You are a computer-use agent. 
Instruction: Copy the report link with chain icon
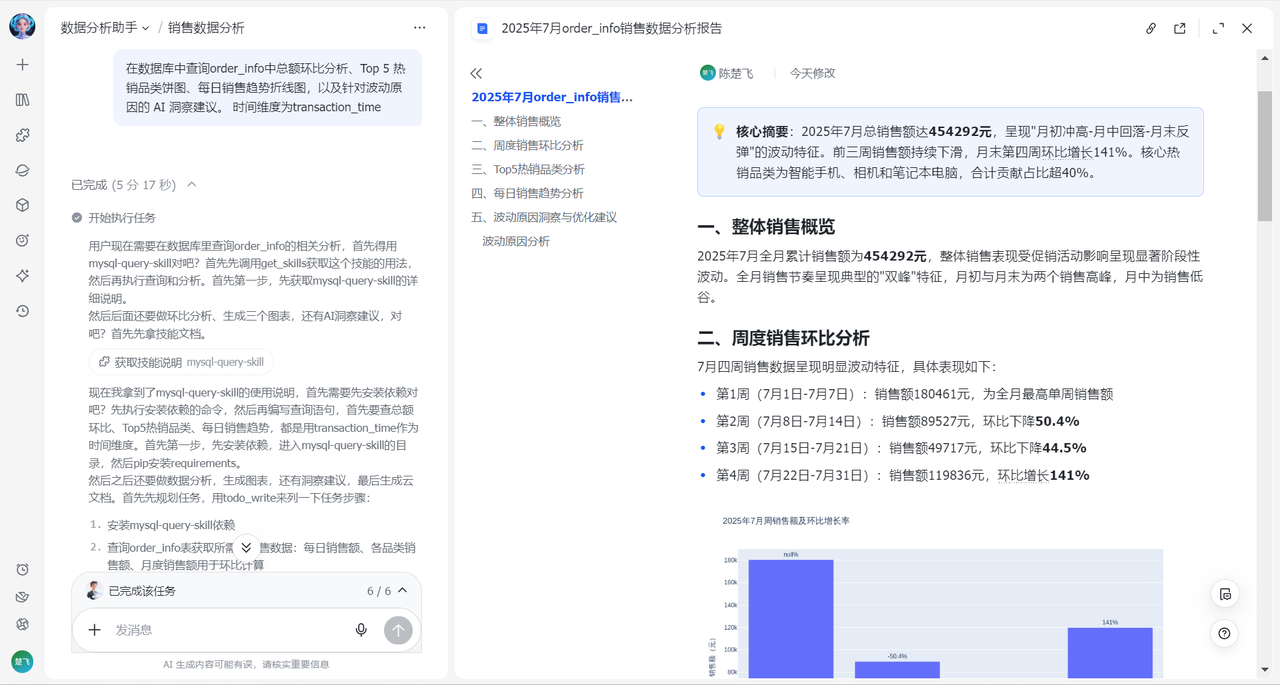[x=1151, y=29]
